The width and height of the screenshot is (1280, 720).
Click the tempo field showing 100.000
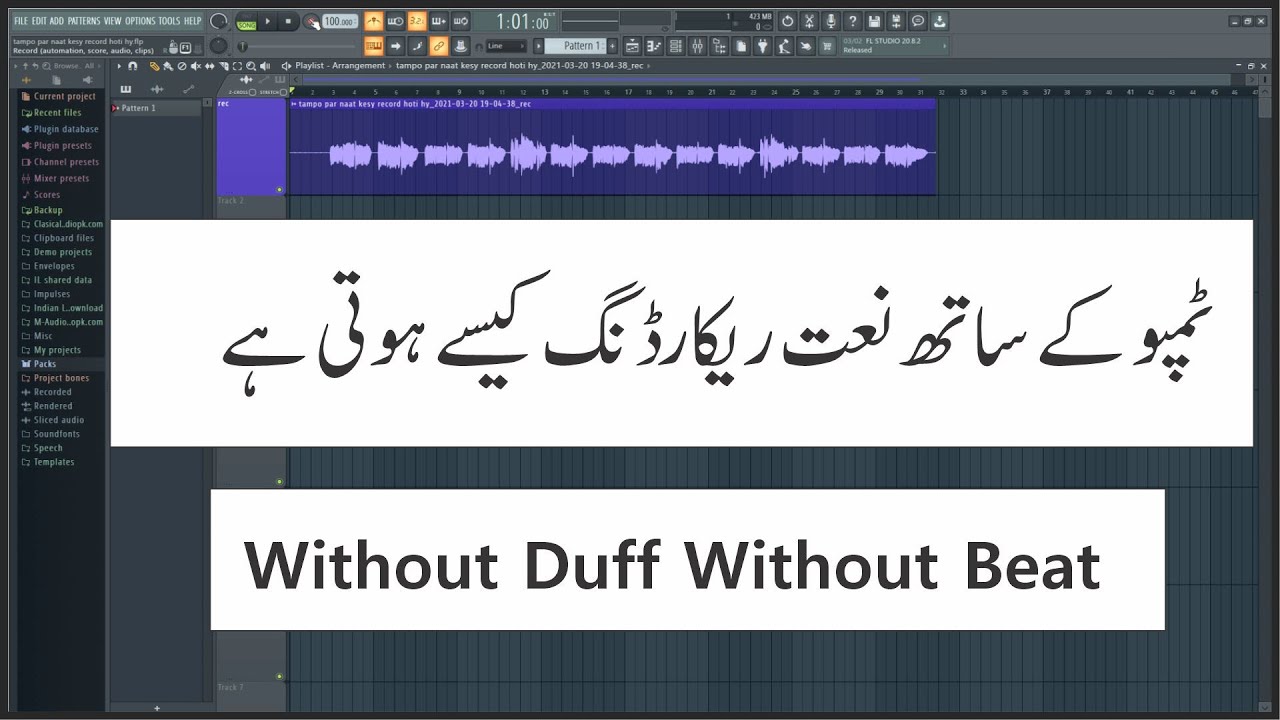(x=340, y=21)
